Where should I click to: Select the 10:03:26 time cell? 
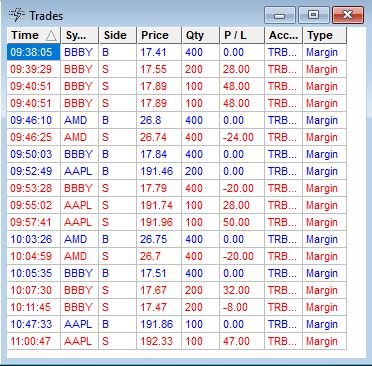point(34,239)
